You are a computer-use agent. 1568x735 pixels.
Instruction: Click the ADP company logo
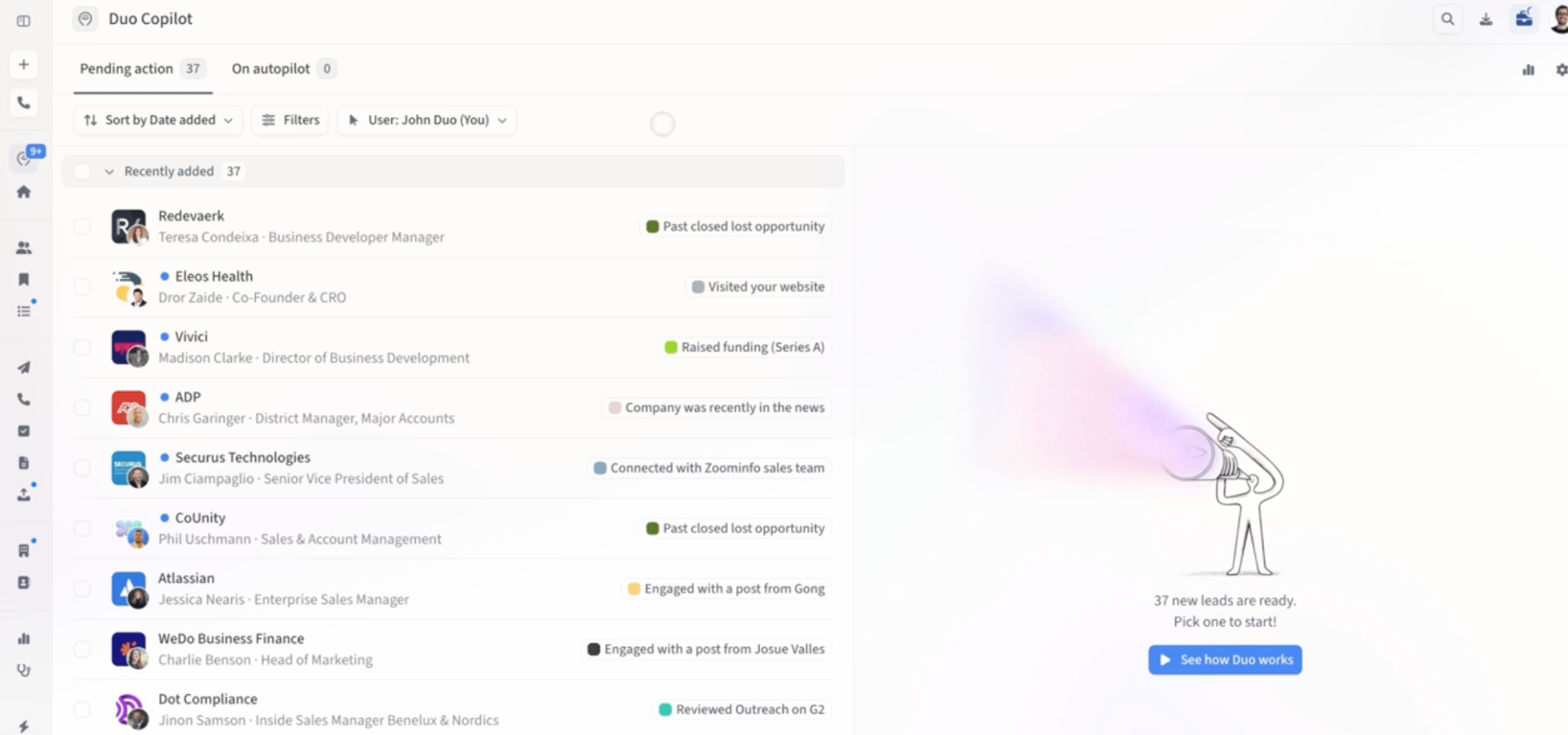pos(129,408)
